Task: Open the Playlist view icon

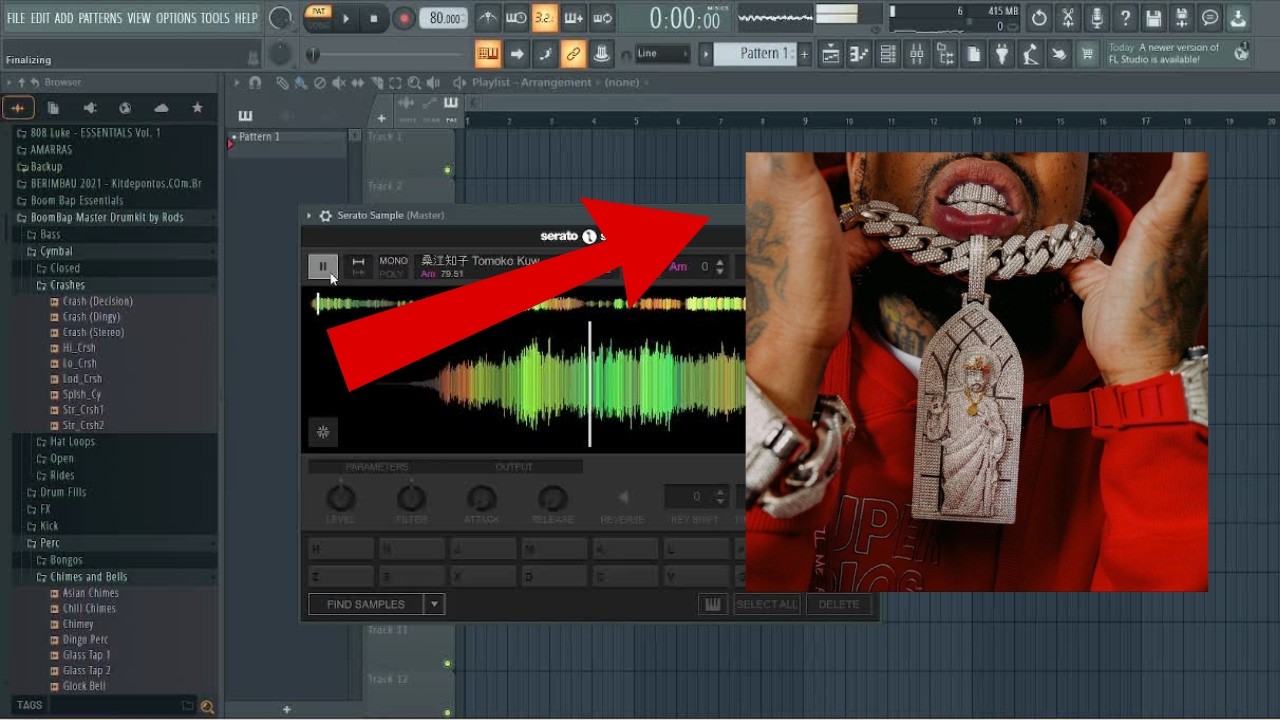Action: 830,54
